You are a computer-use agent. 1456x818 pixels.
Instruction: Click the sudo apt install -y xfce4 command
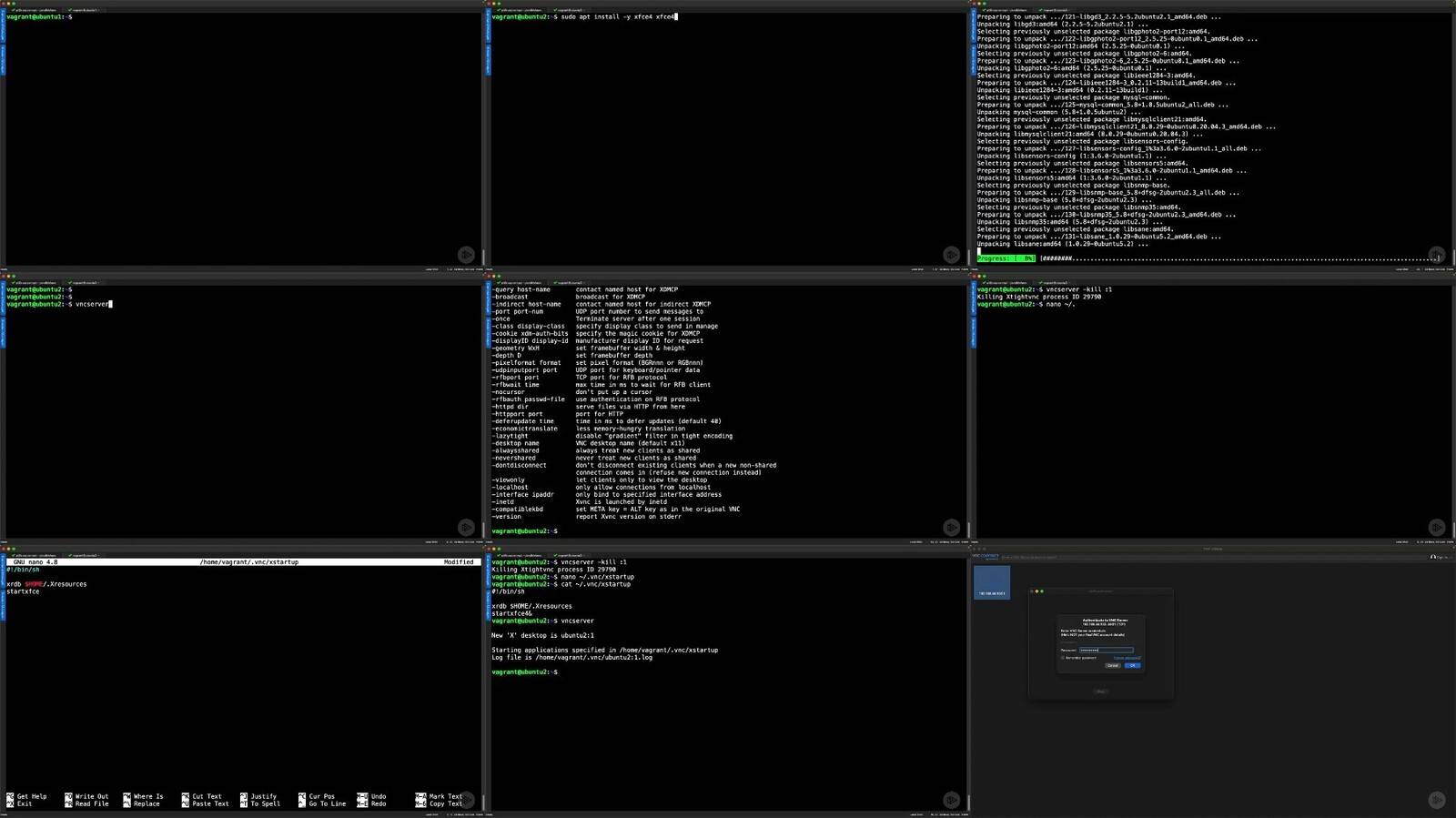click(618, 16)
